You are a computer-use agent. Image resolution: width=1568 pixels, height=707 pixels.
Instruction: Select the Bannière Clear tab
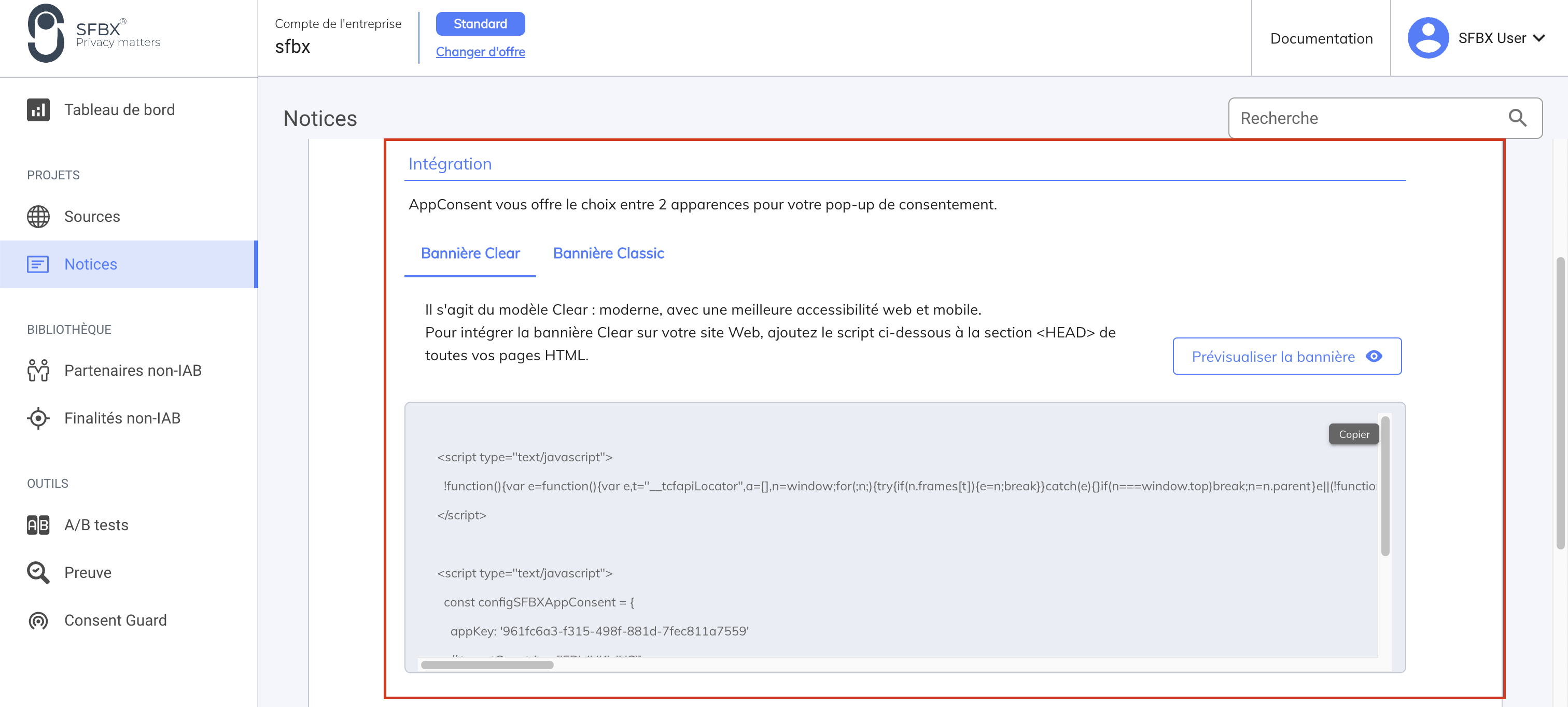pyautogui.click(x=470, y=253)
